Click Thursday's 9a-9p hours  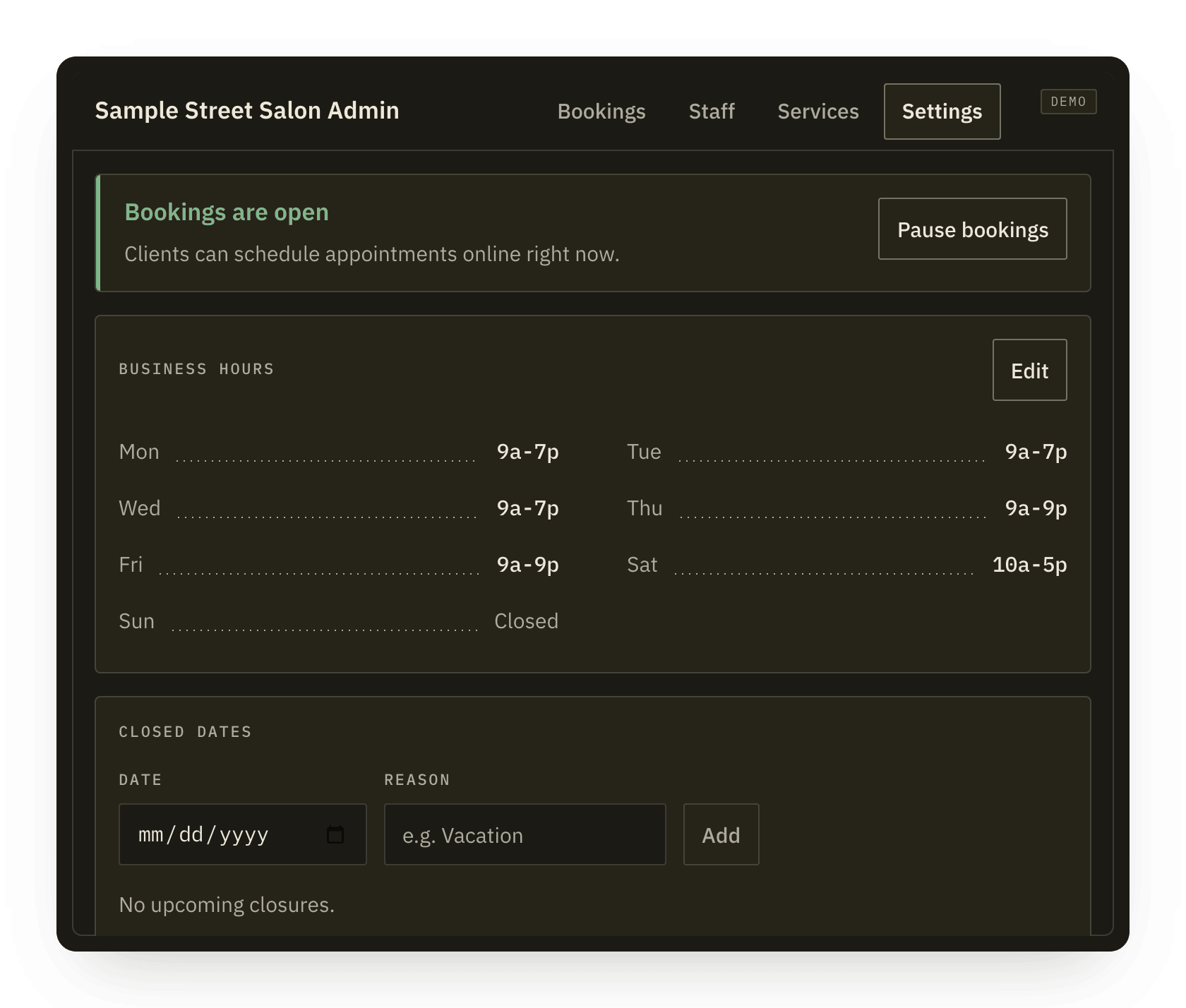(1036, 508)
